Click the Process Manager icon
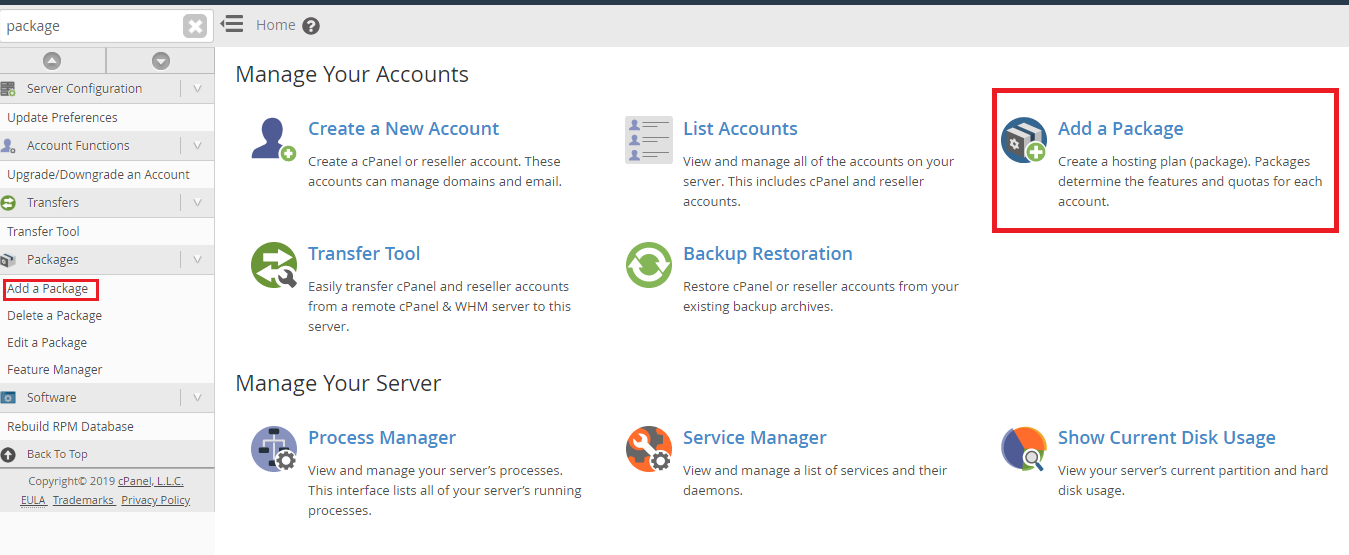The height and width of the screenshot is (555, 1349). coord(273,449)
